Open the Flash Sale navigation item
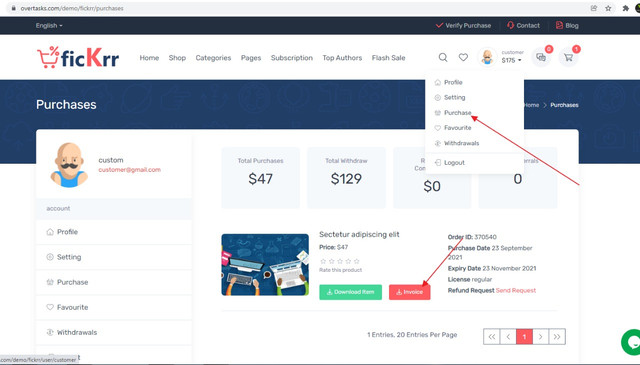The height and width of the screenshot is (365, 640). coord(388,58)
